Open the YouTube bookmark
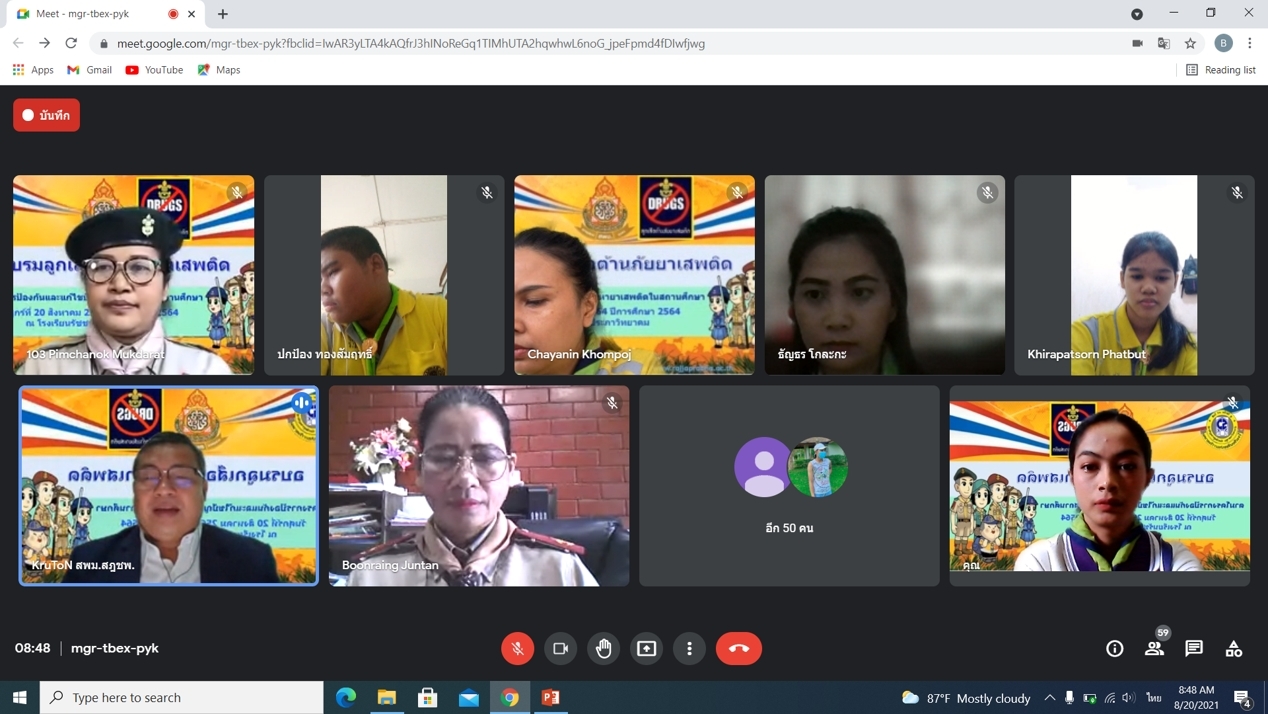1268x714 pixels. tap(154, 70)
